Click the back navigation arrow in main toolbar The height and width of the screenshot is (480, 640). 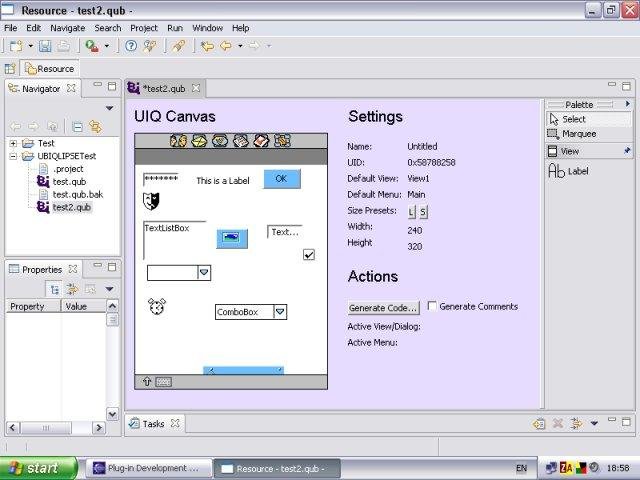[x=226, y=46]
